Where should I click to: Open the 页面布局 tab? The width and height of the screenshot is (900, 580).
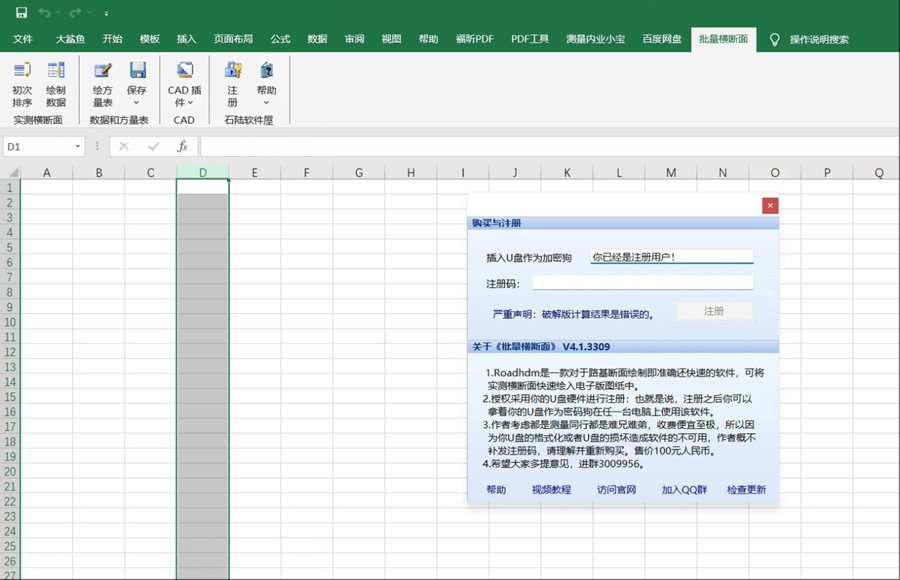click(233, 39)
